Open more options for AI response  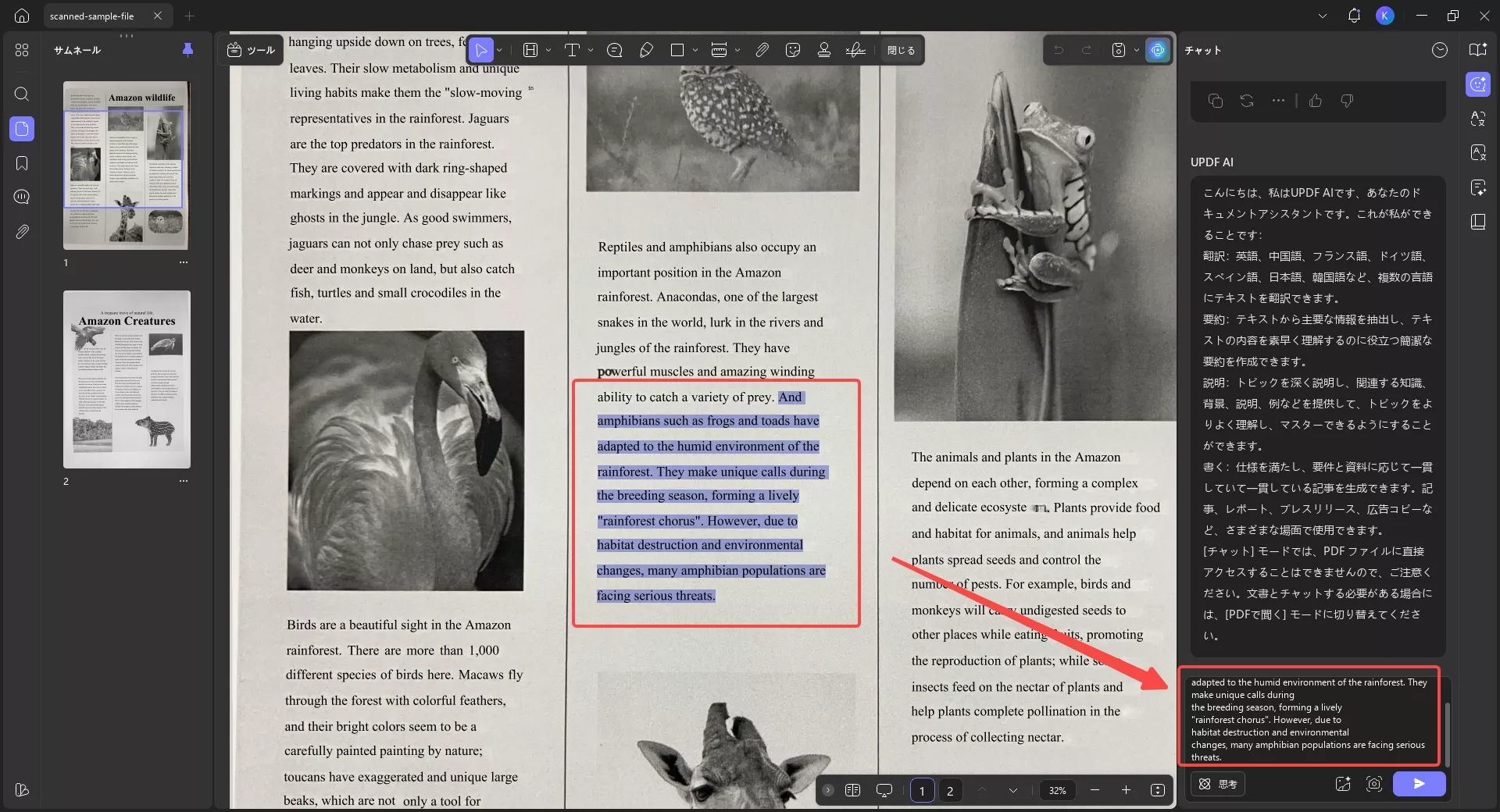pos(1278,101)
